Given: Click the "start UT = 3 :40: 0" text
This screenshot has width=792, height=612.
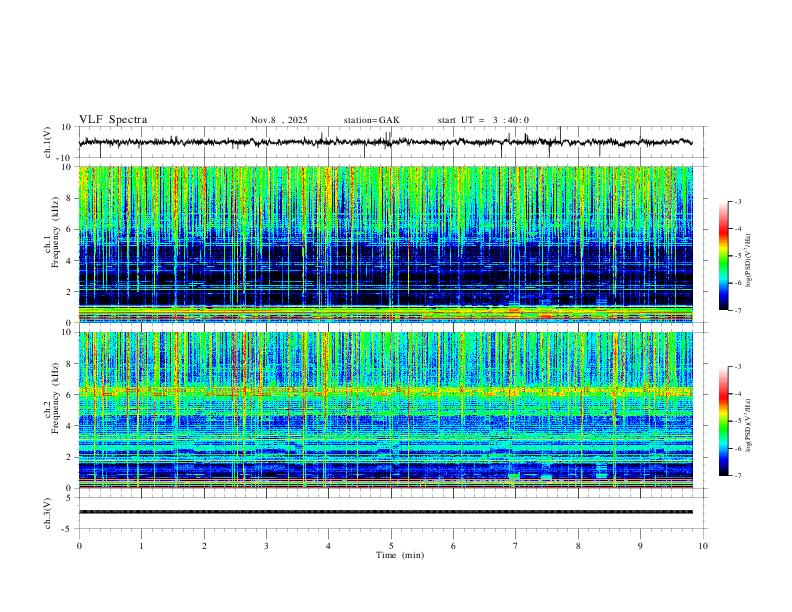Looking at the screenshot, I should coord(483,120).
